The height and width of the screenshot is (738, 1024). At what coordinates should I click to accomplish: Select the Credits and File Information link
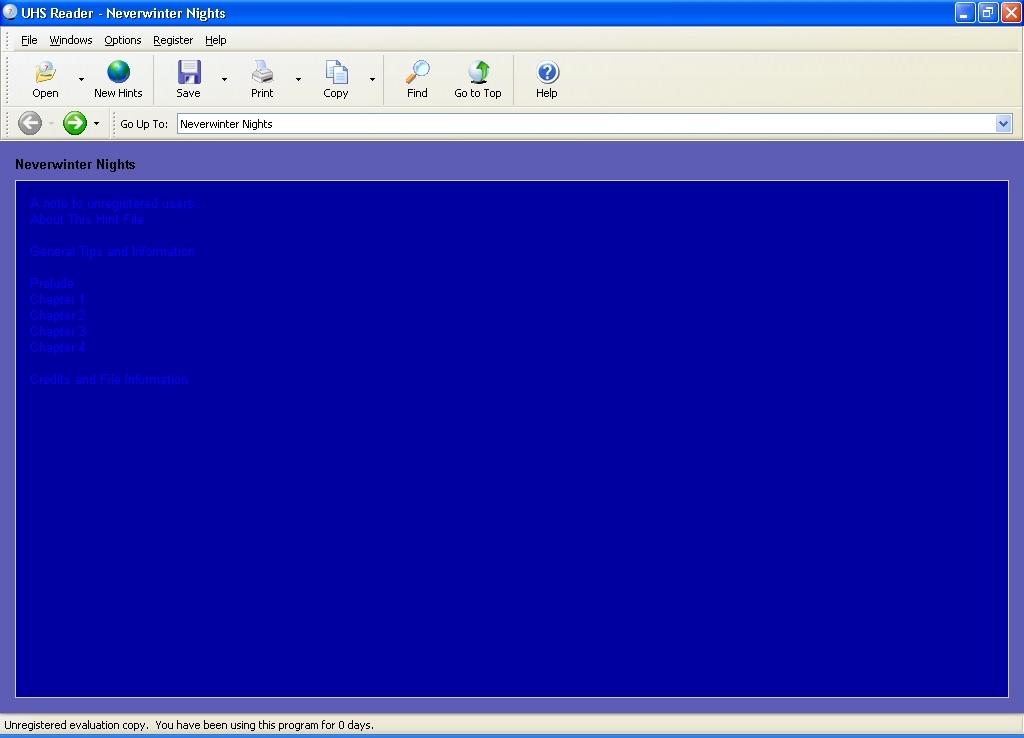coord(109,380)
